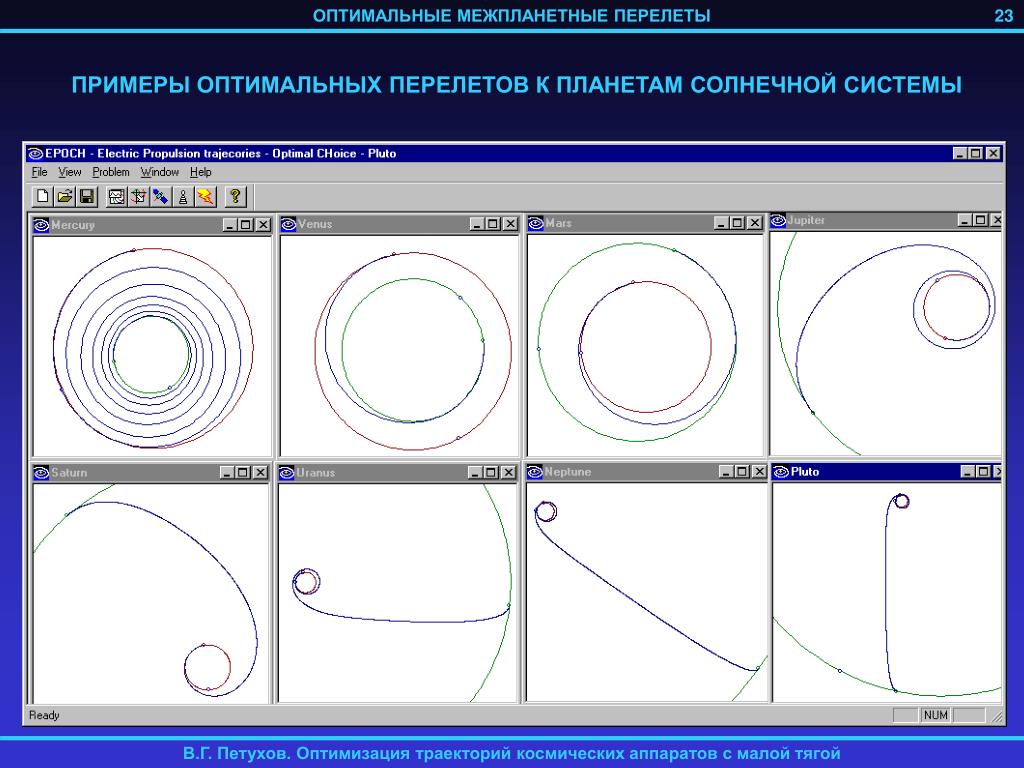Image resolution: width=1024 pixels, height=768 pixels.
Task: Click the Venus window system icon
Action: coord(288,224)
